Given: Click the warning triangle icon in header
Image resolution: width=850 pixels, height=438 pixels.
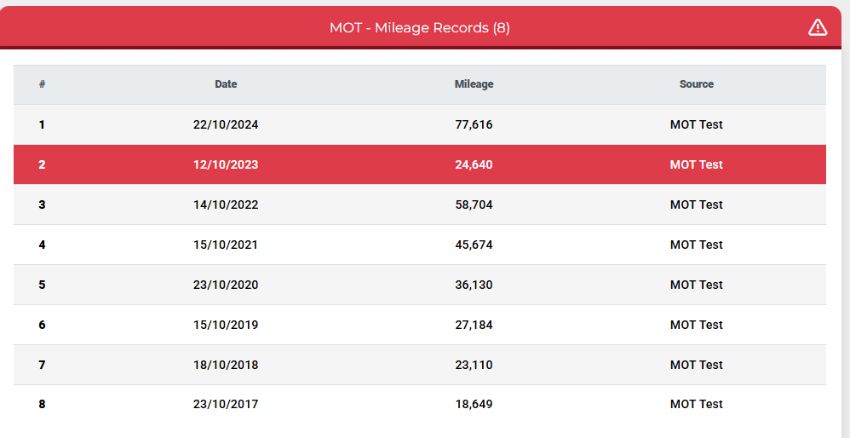Looking at the screenshot, I should click(817, 28).
